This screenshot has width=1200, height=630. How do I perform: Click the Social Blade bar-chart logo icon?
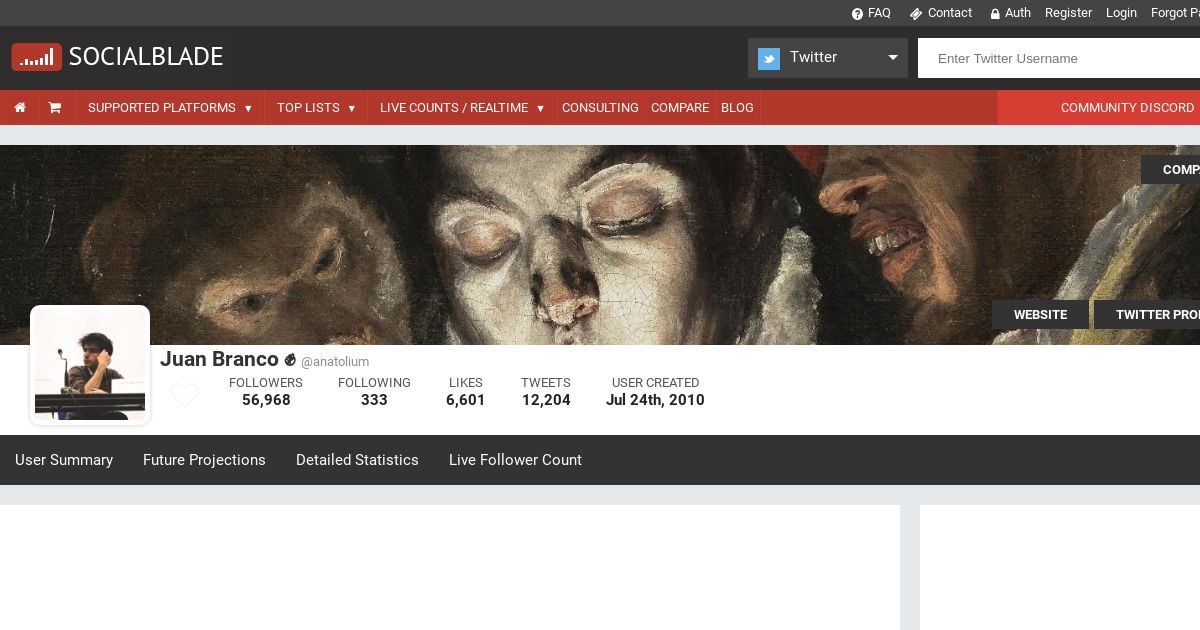(37, 57)
